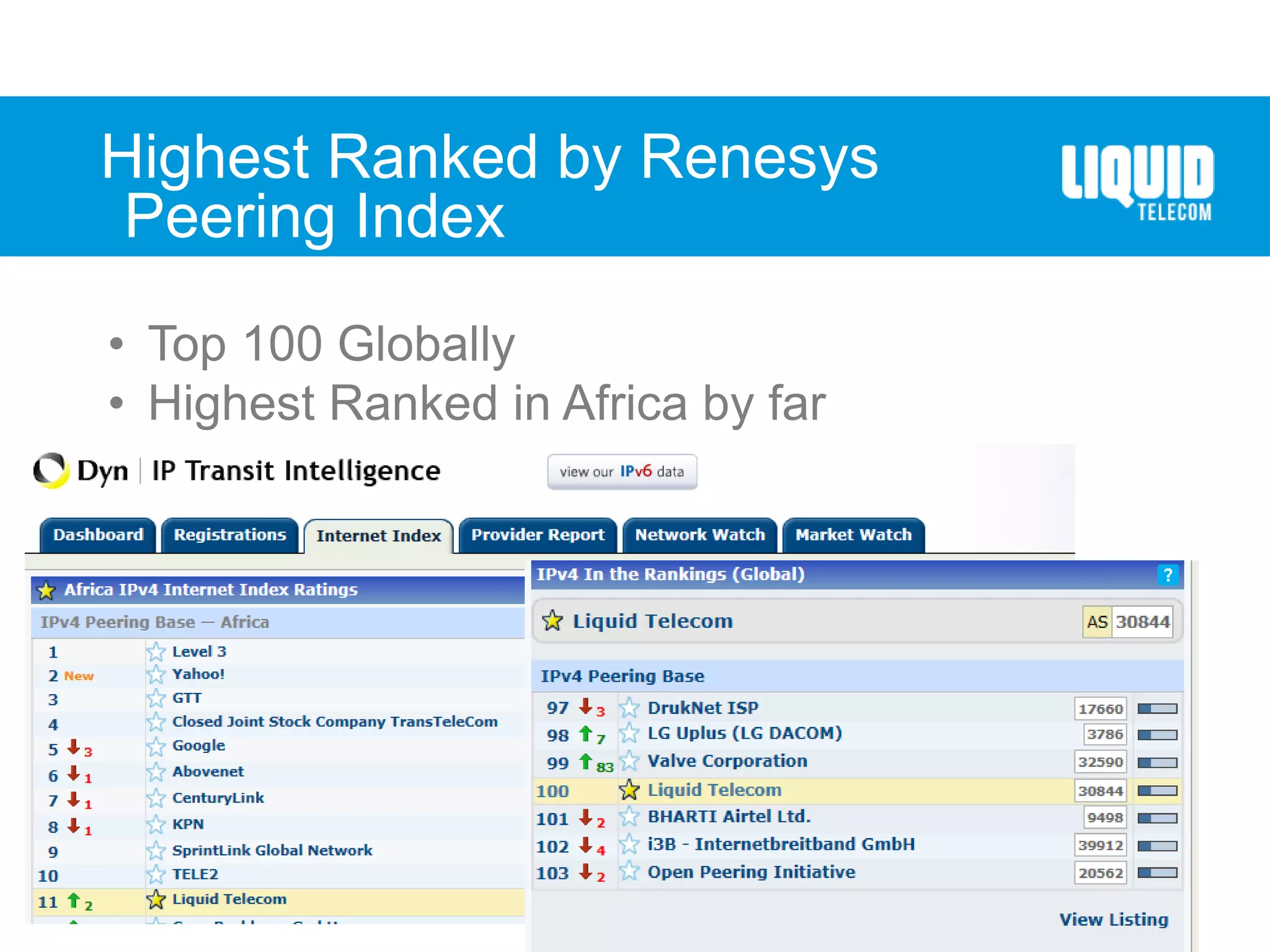Toggle favorite star next to TELE2

(156, 875)
